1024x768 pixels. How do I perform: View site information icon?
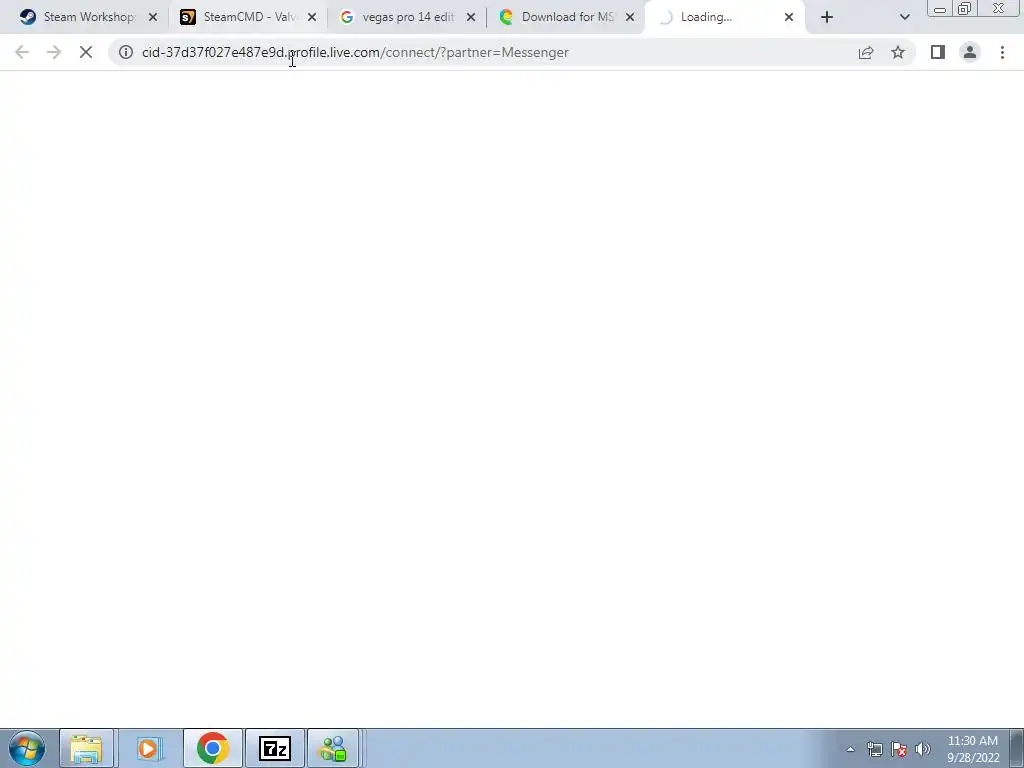click(x=126, y=52)
